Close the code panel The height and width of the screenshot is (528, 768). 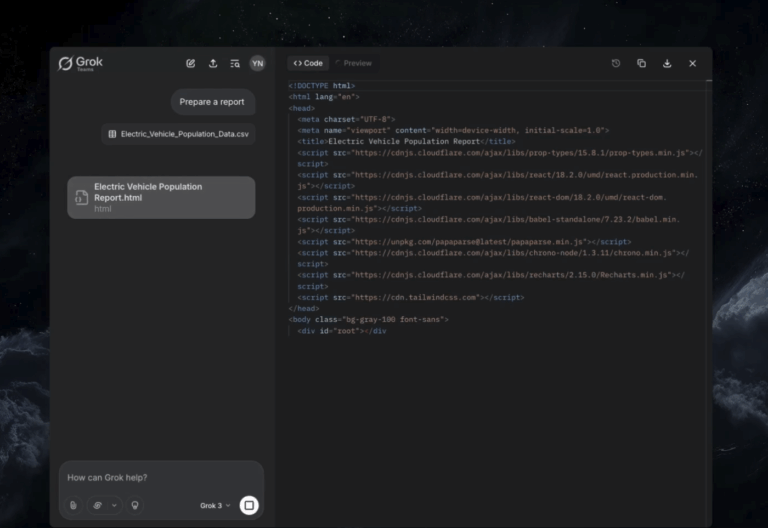(692, 63)
